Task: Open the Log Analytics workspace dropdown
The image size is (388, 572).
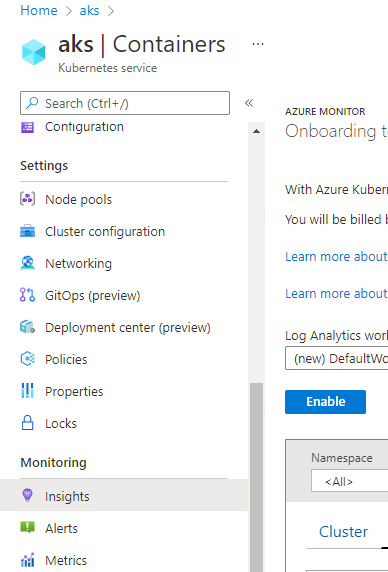Action: 336,358
